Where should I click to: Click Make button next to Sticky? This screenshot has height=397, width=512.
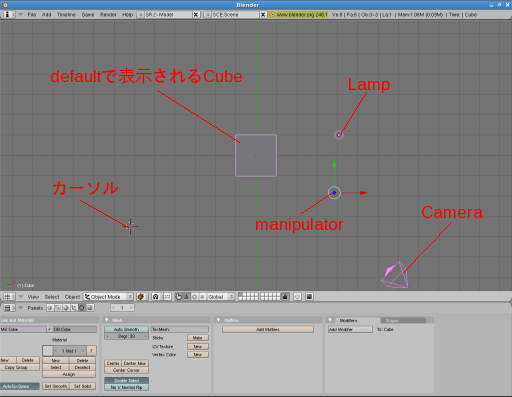pyautogui.click(x=198, y=338)
